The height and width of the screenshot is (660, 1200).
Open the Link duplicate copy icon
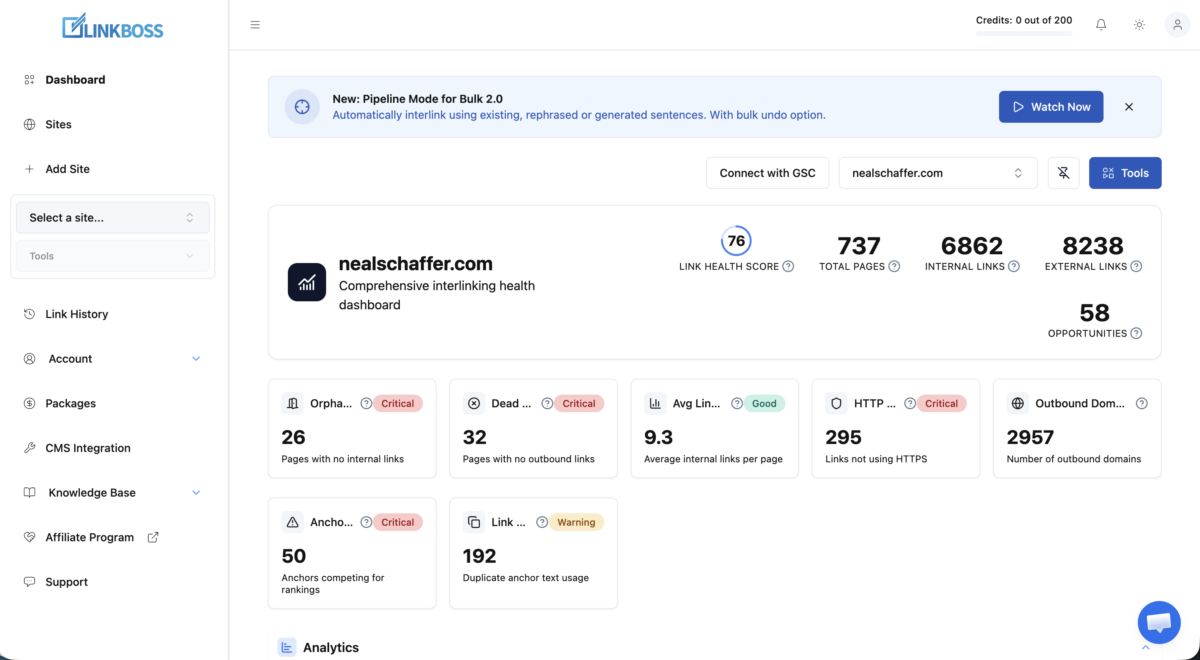(x=474, y=522)
